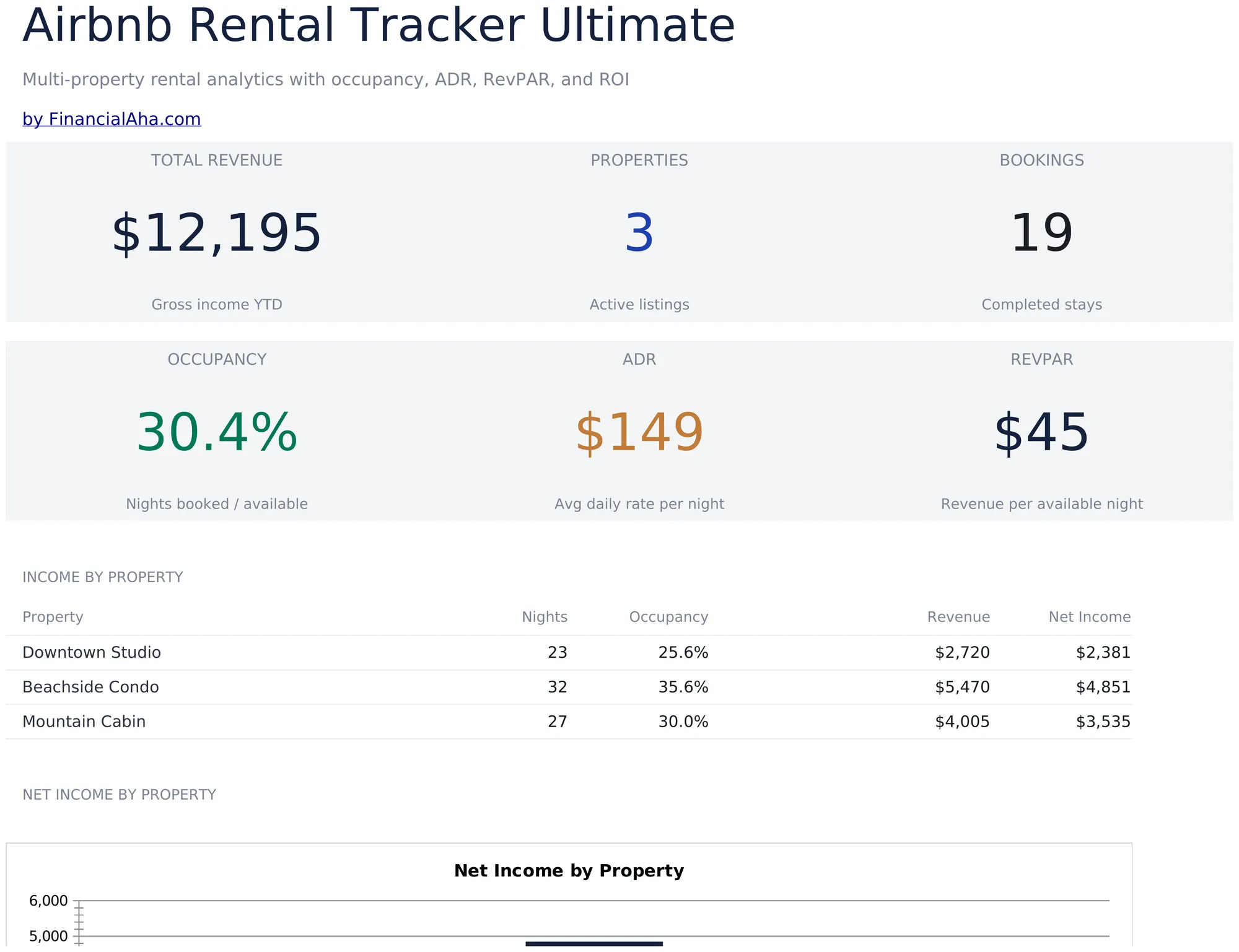Click the OCCUPANCY card label

click(217, 360)
